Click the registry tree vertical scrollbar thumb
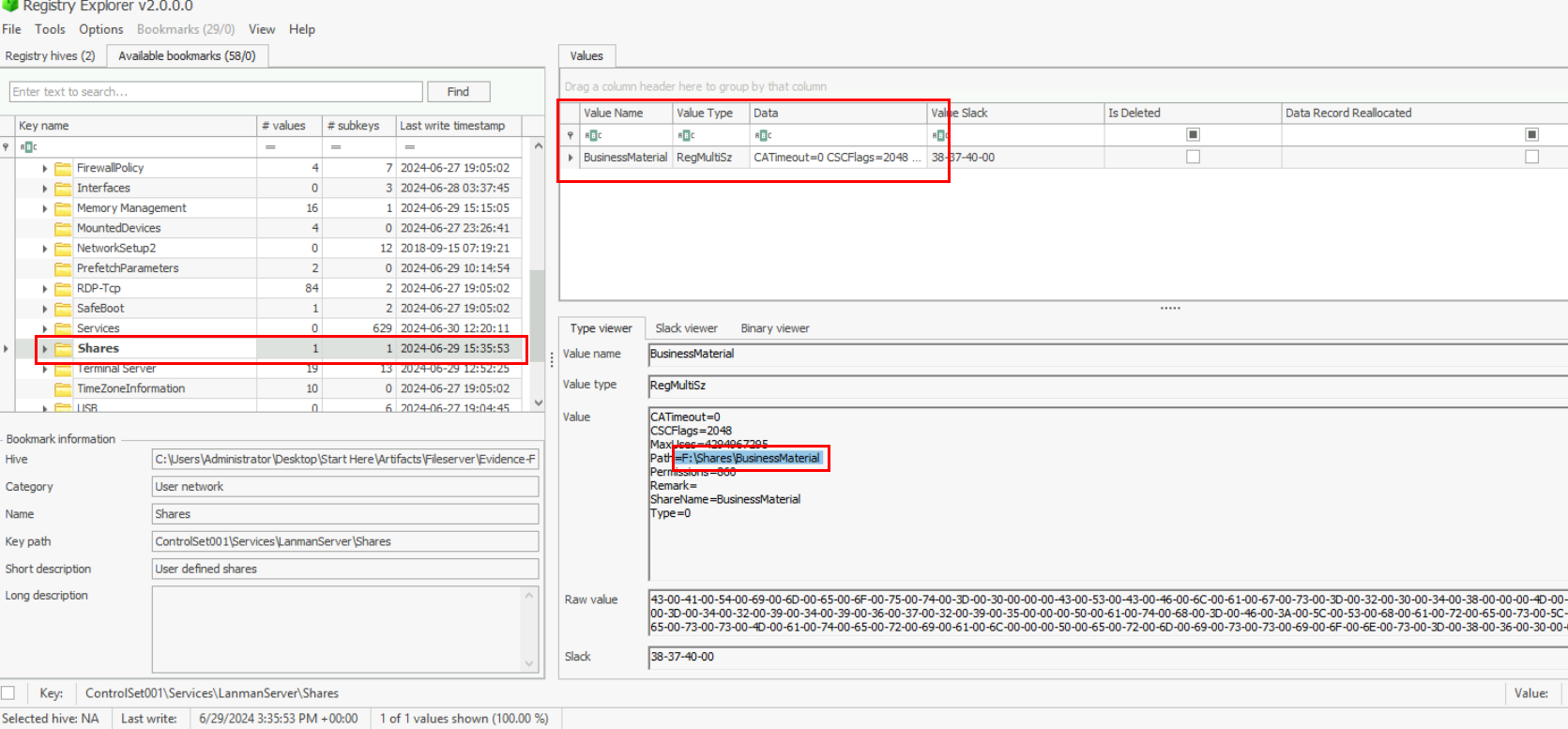The height and width of the screenshot is (729, 1568). tap(538, 310)
